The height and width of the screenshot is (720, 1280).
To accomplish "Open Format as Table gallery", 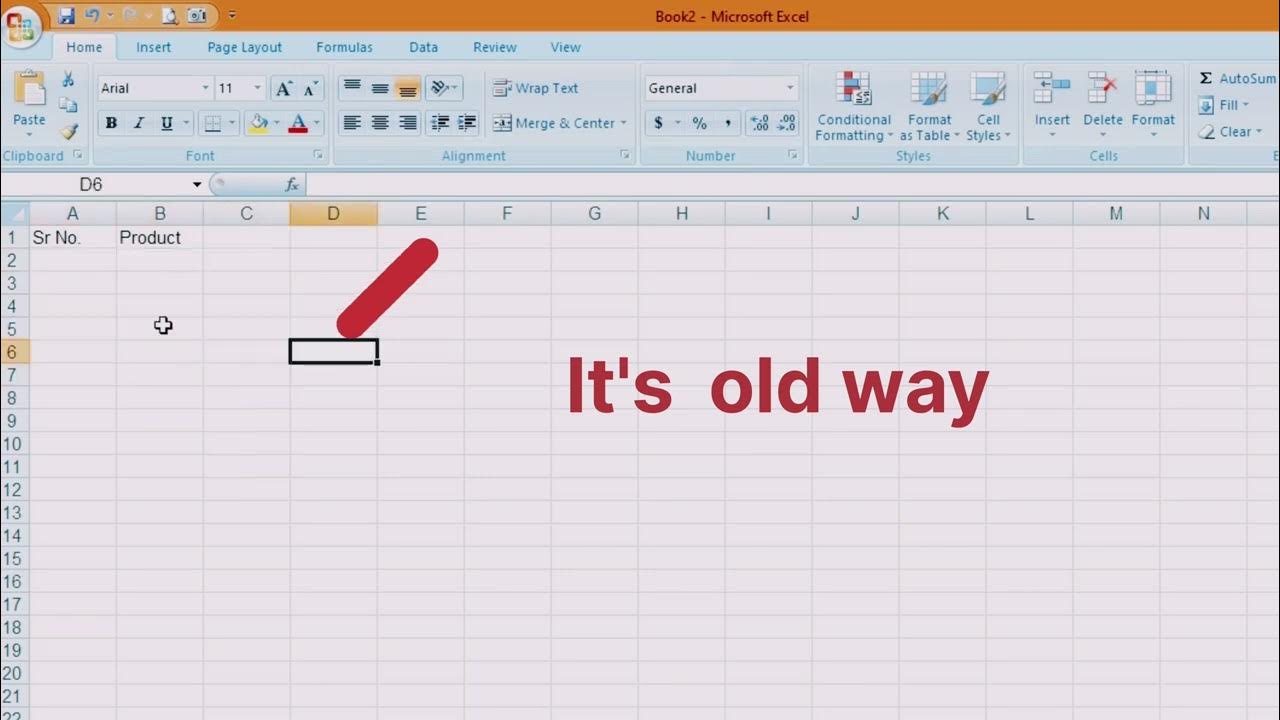I will point(929,106).
